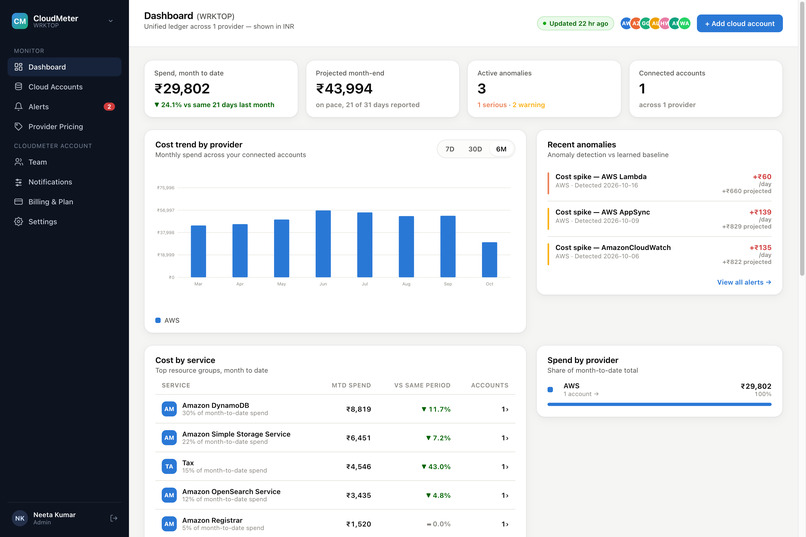
Task: Click the Team people icon
Action: pyautogui.click(x=19, y=162)
